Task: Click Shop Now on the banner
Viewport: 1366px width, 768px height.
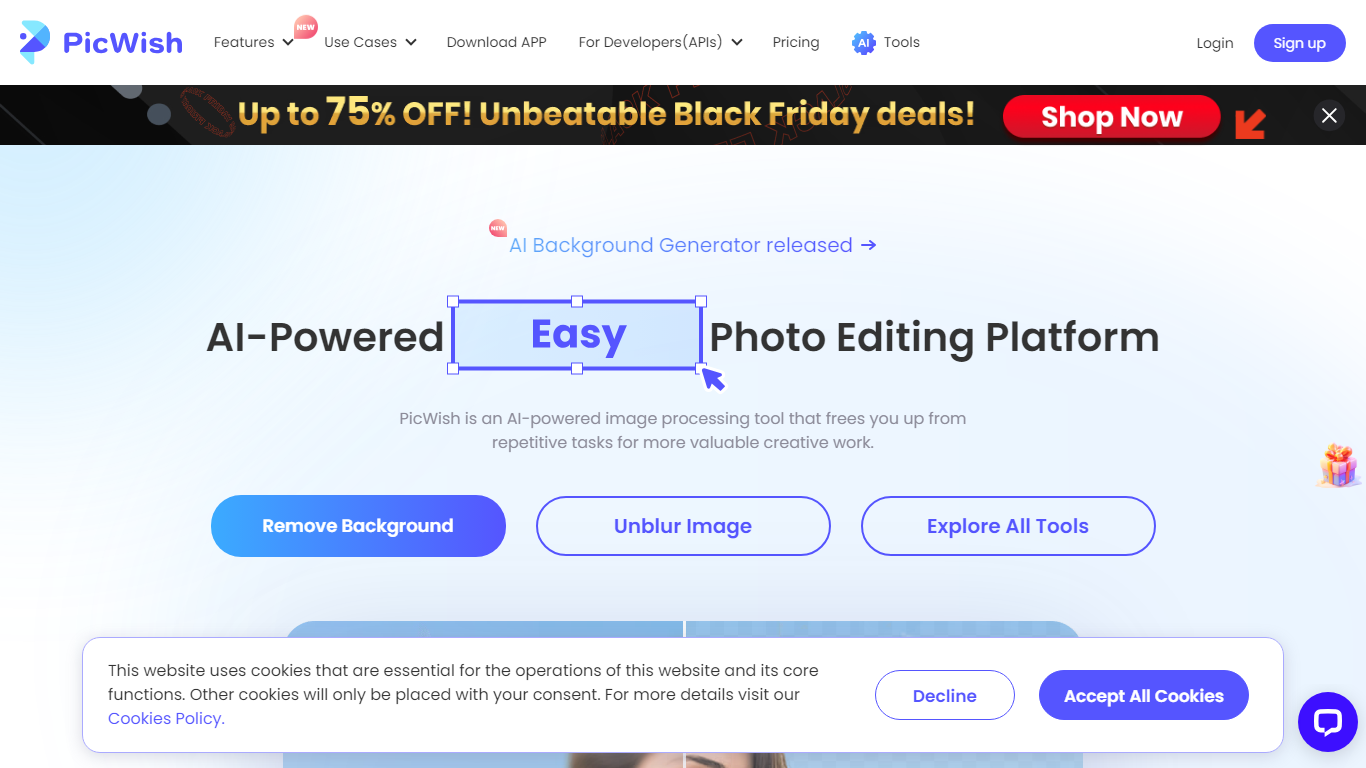Action: (x=1111, y=117)
